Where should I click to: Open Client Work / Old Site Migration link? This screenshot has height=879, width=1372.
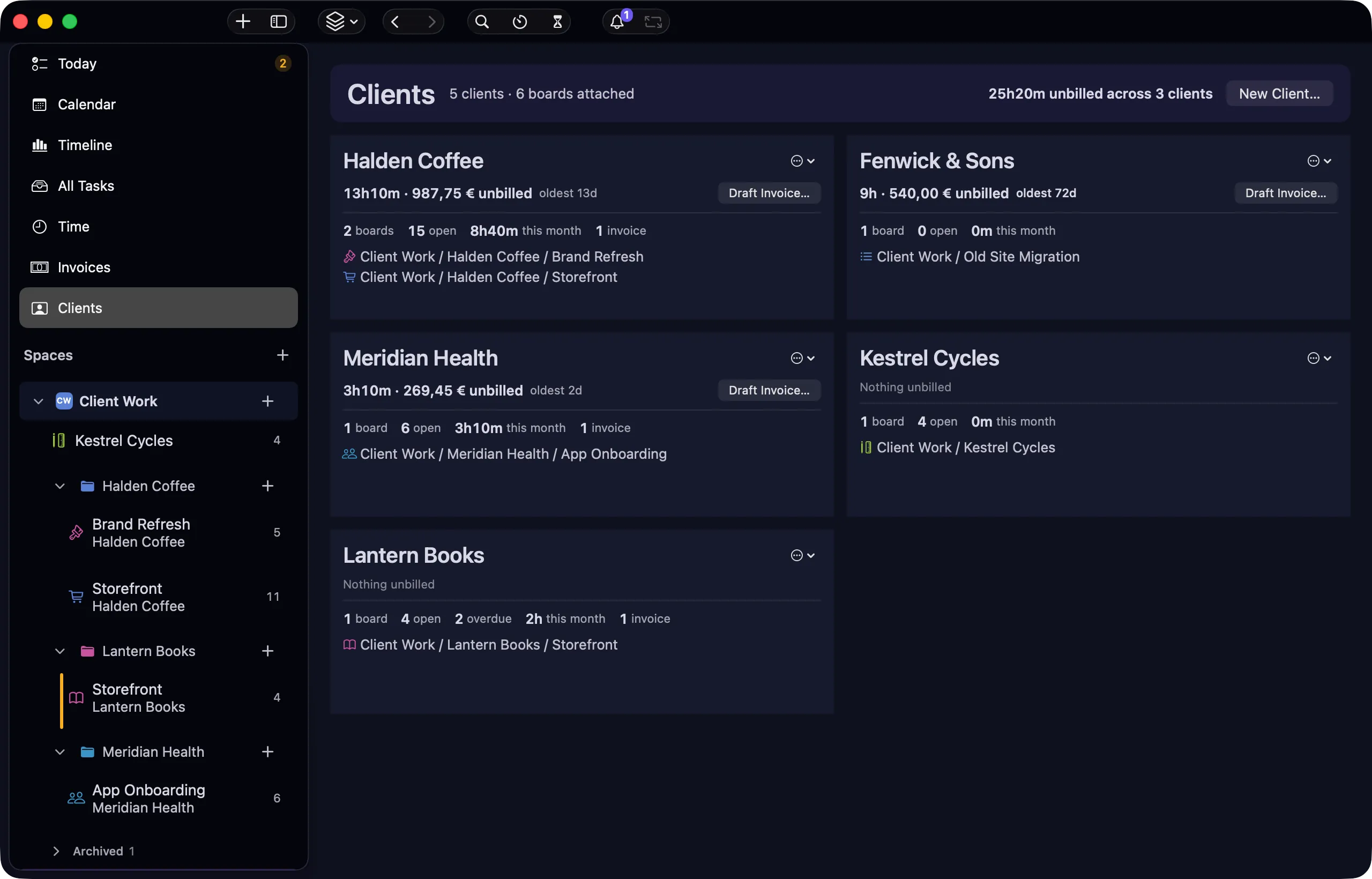[970, 257]
